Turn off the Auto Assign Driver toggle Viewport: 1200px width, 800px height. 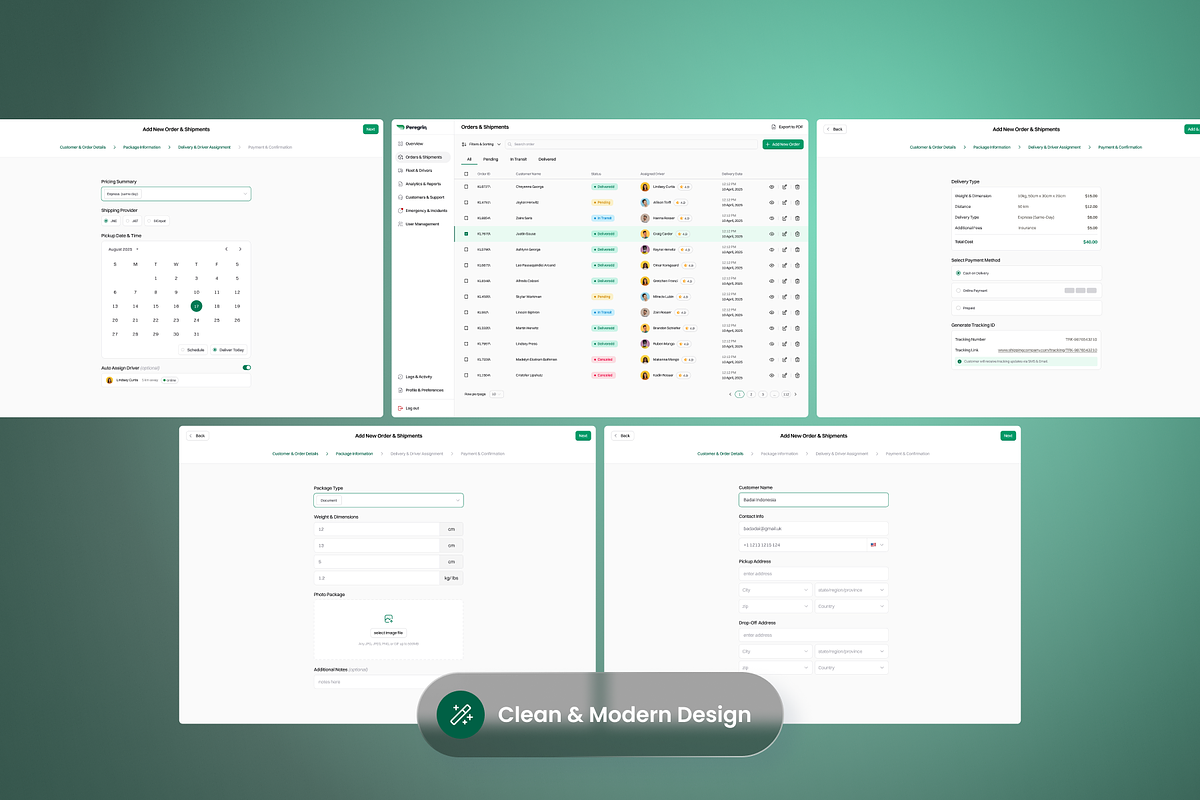click(x=246, y=368)
